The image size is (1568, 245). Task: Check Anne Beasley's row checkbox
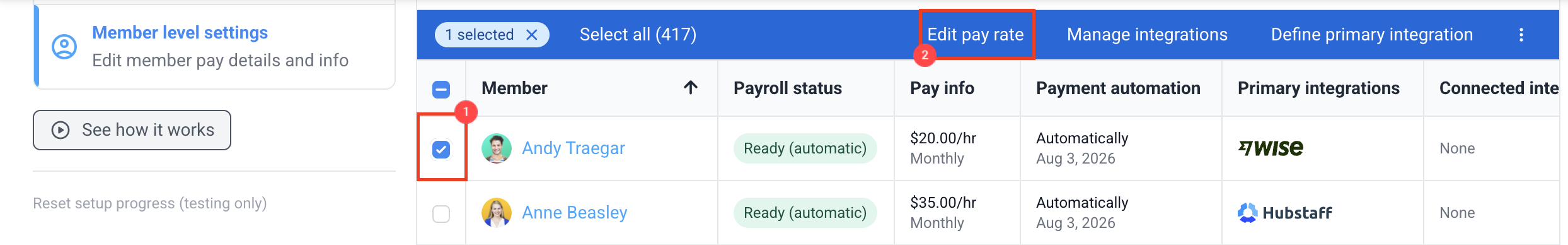click(441, 214)
